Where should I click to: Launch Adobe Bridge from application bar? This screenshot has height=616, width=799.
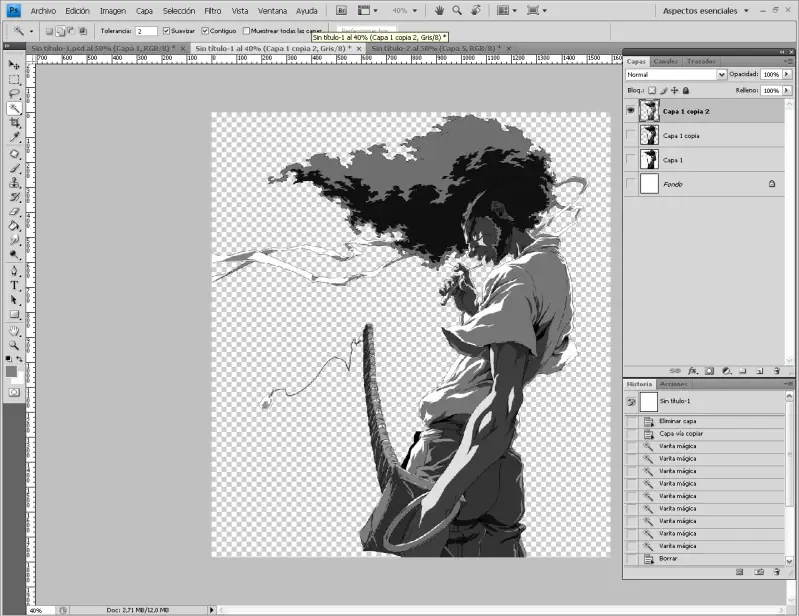(x=342, y=10)
